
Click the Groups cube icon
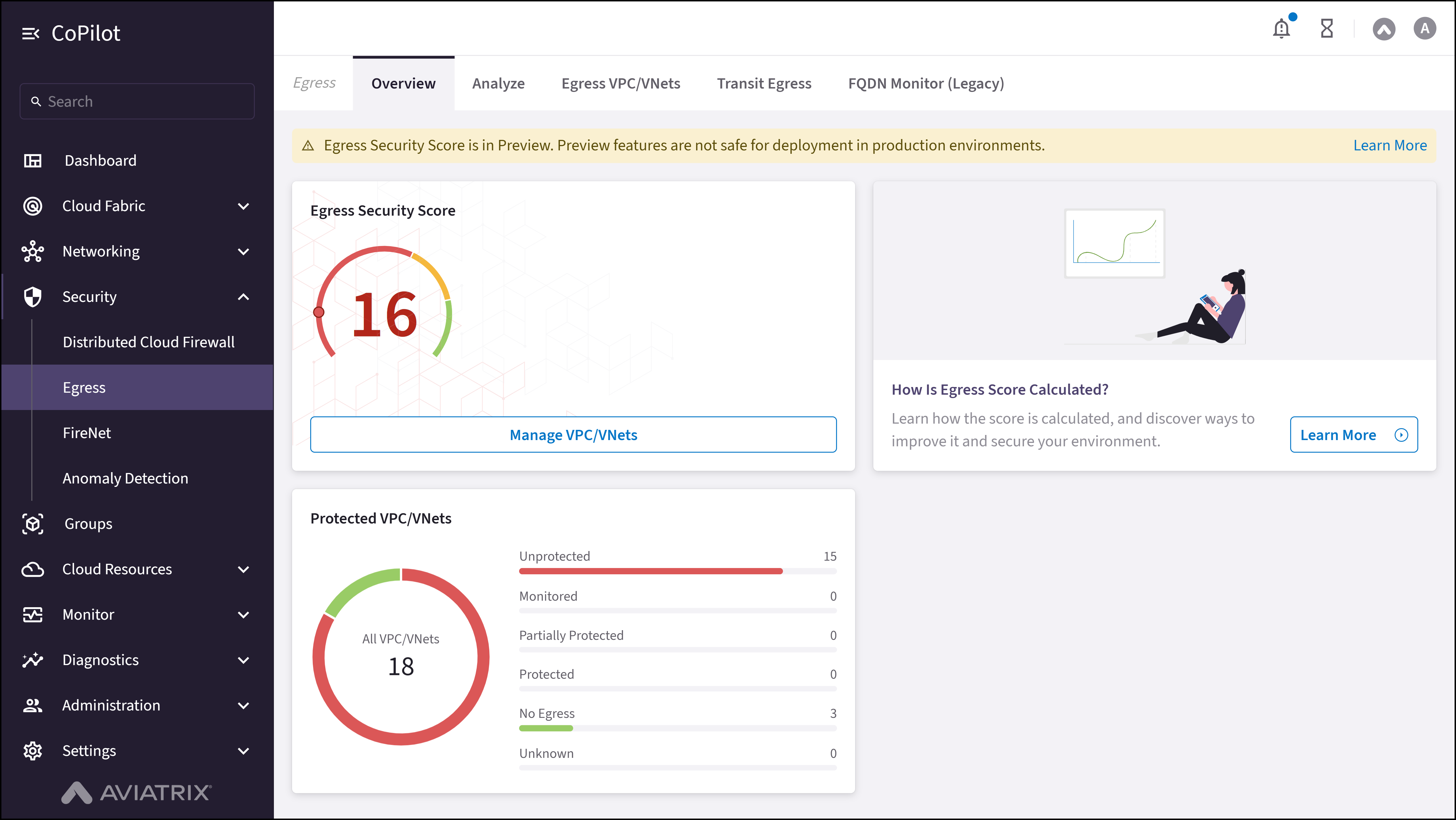tap(33, 524)
